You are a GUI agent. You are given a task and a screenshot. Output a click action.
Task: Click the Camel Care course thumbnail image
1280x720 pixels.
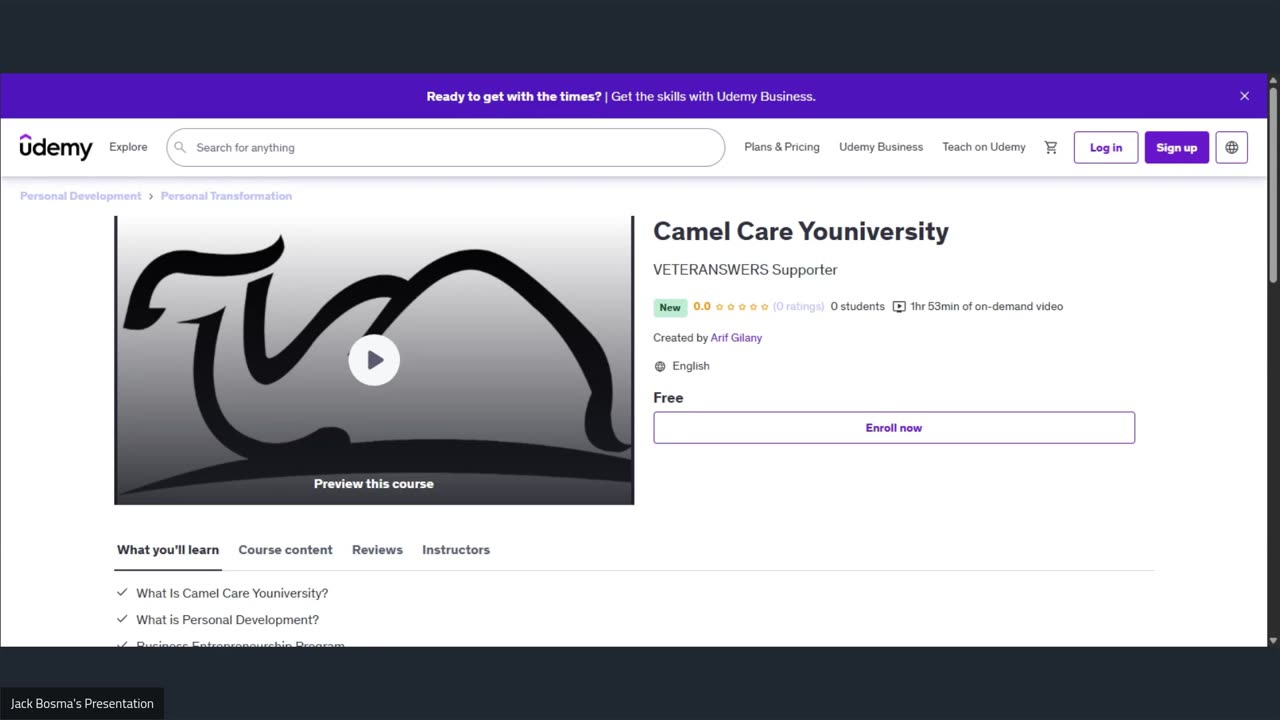[374, 360]
